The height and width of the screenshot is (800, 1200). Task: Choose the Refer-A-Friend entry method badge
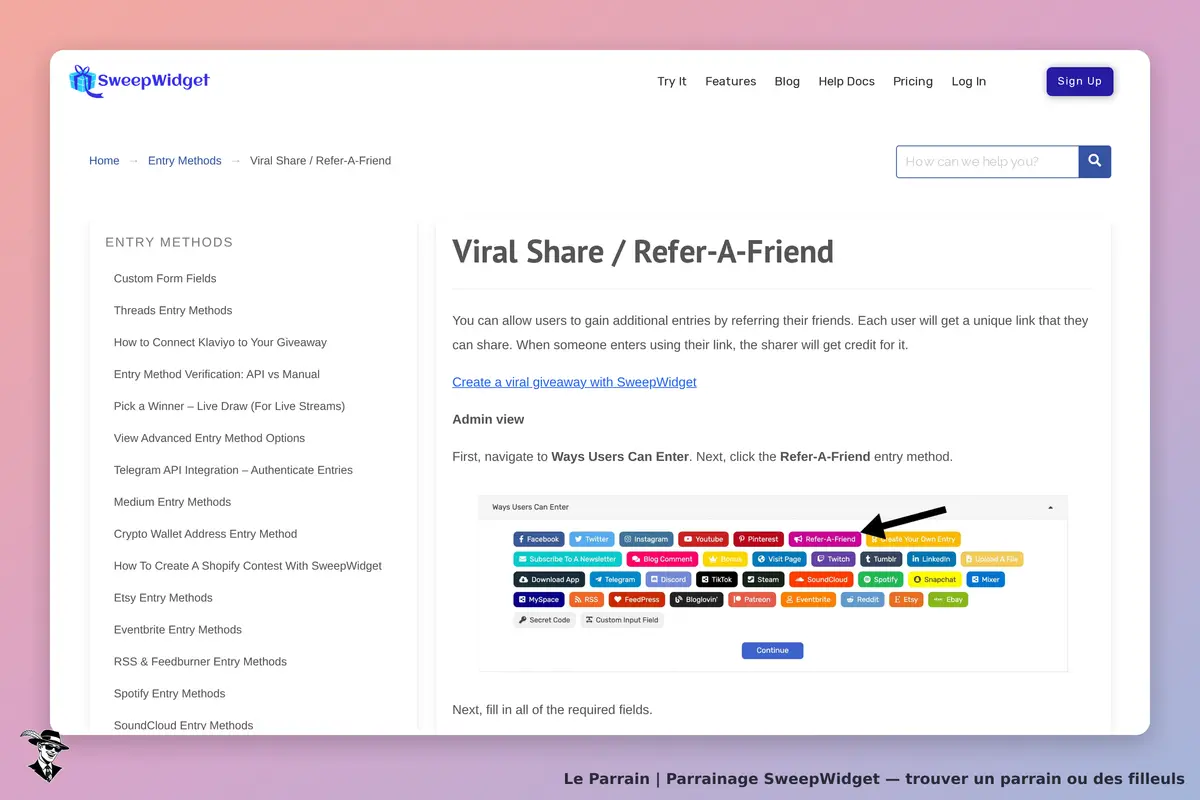tap(825, 539)
